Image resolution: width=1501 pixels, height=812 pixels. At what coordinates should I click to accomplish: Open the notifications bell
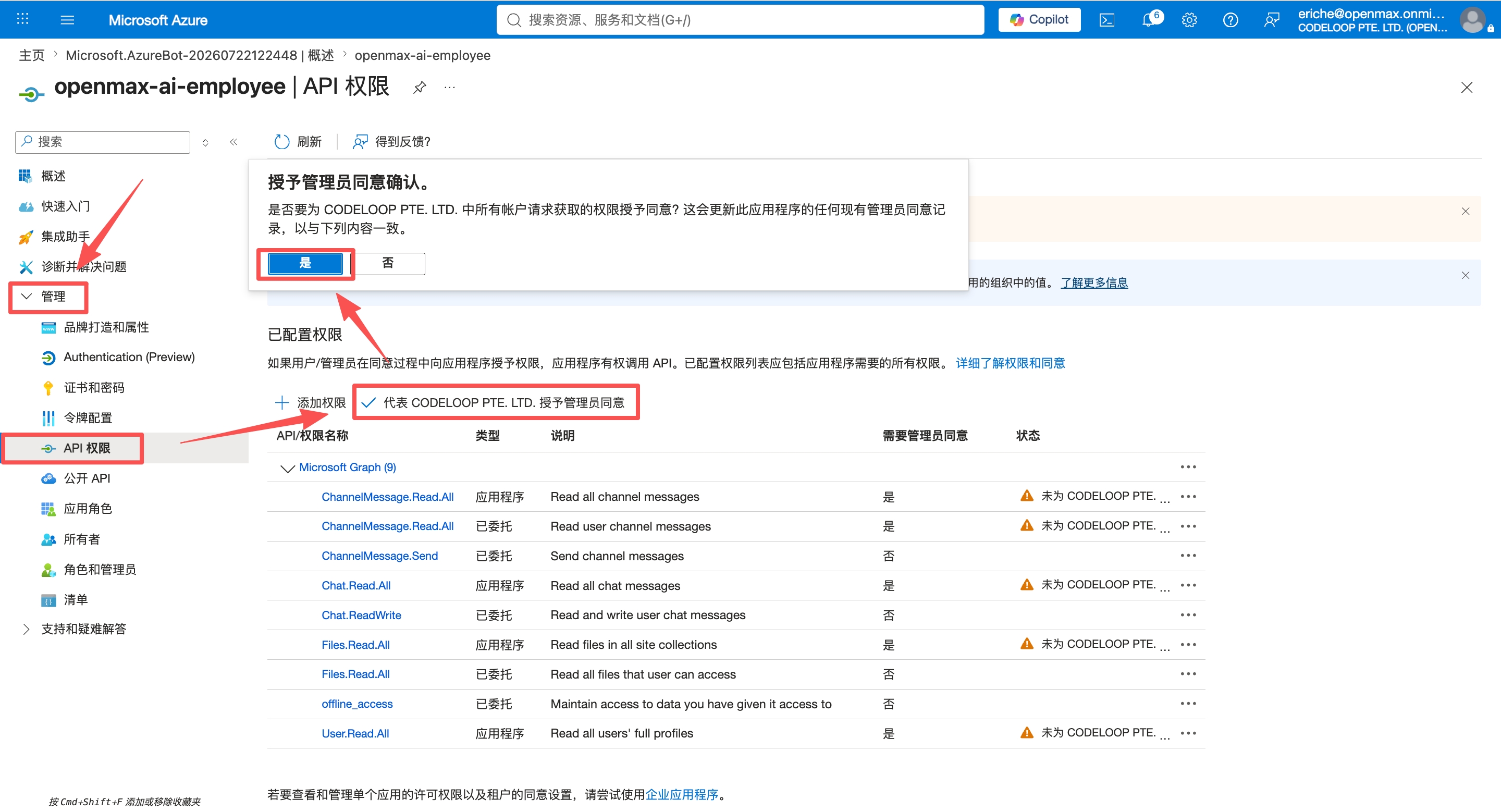[1149, 20]
